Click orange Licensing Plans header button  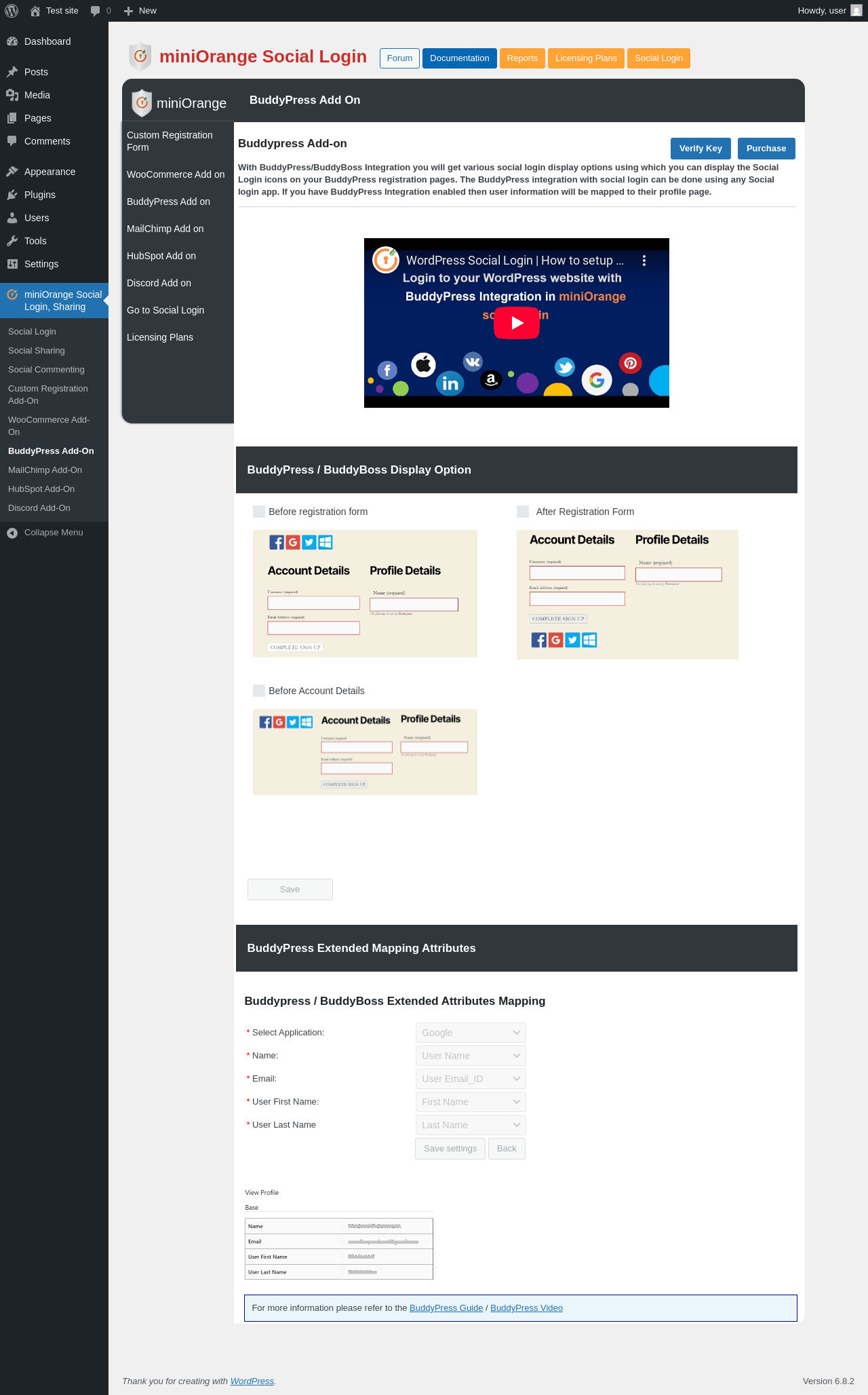pyautogui.click(x=586, y=58)
